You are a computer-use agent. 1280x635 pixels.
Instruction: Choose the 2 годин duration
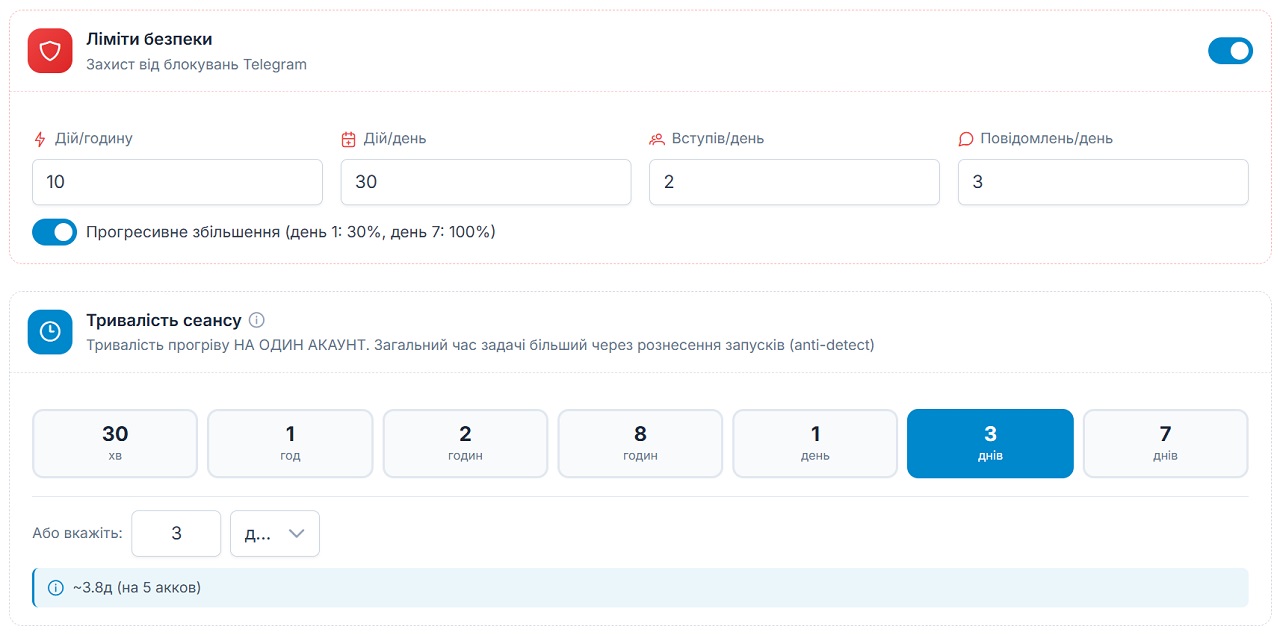point(465,444)
